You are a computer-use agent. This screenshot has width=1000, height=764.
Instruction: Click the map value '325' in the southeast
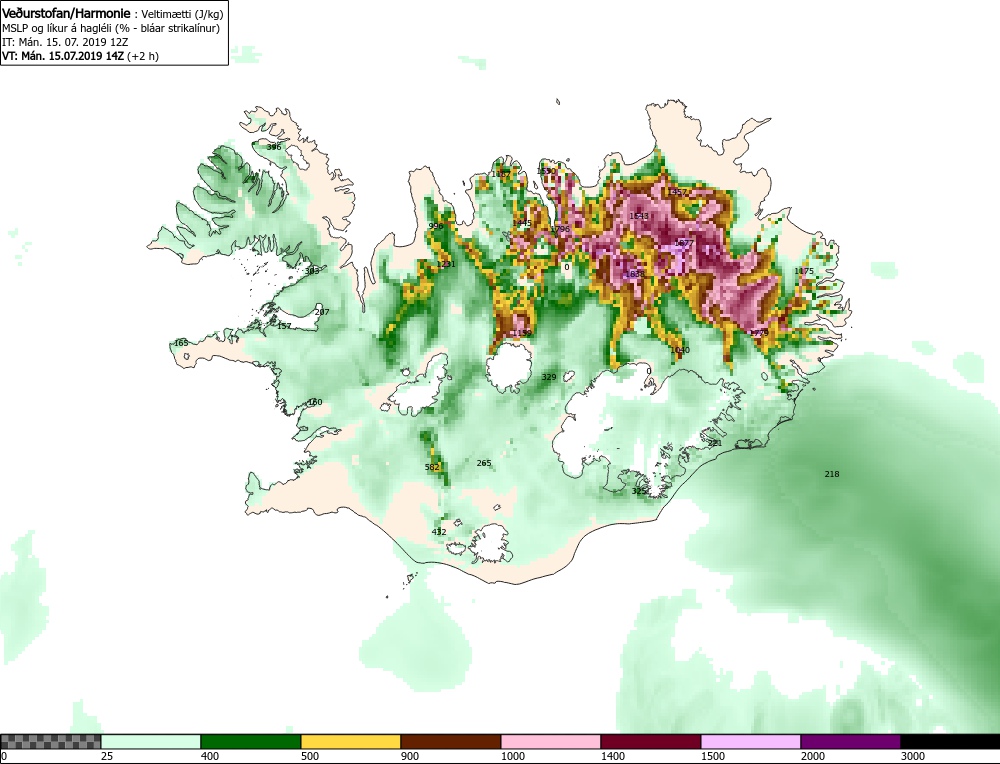pyautogui.click(x=639, y=491)
